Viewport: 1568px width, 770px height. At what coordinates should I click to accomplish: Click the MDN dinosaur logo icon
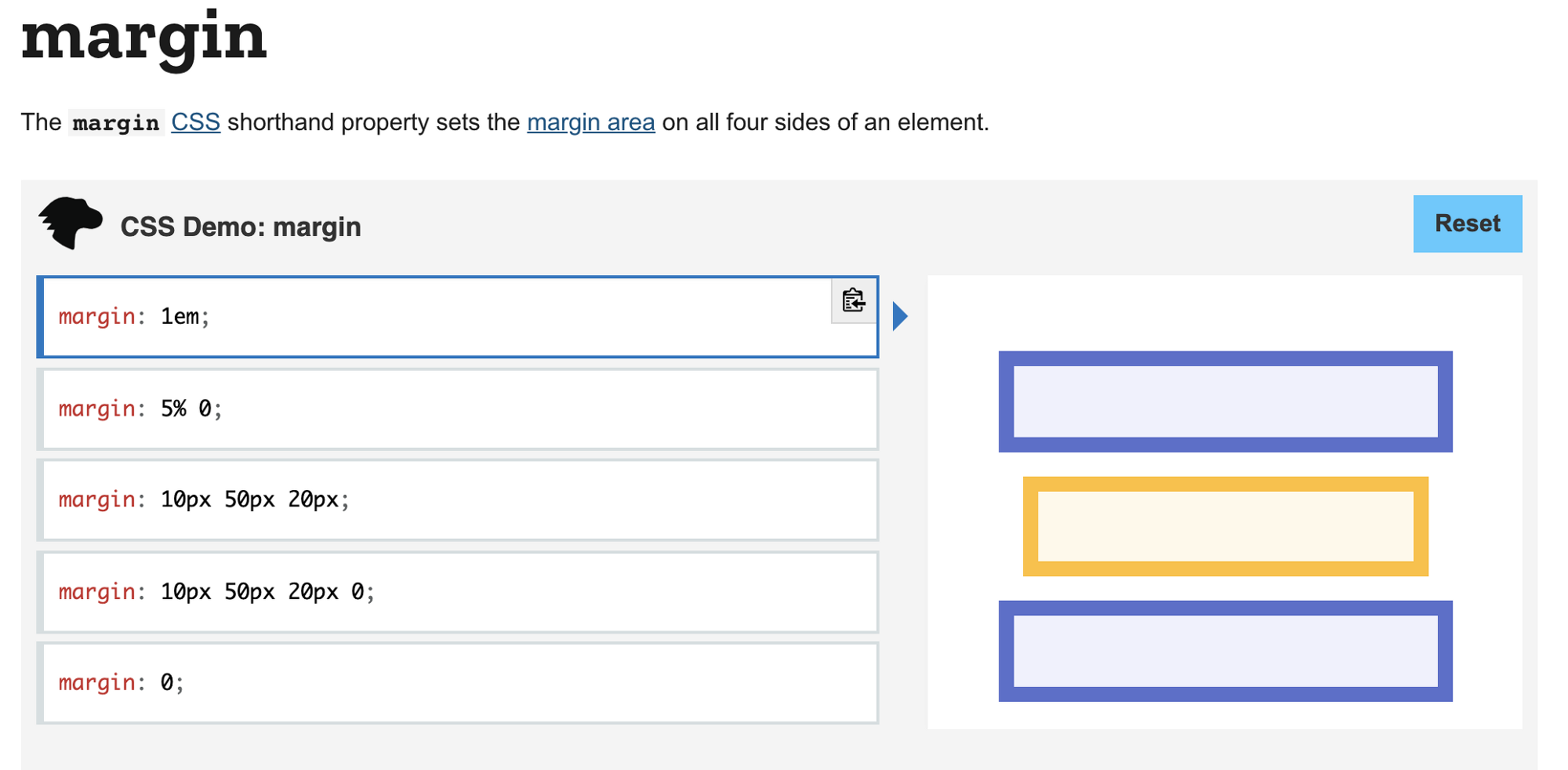tap(71, 223)
